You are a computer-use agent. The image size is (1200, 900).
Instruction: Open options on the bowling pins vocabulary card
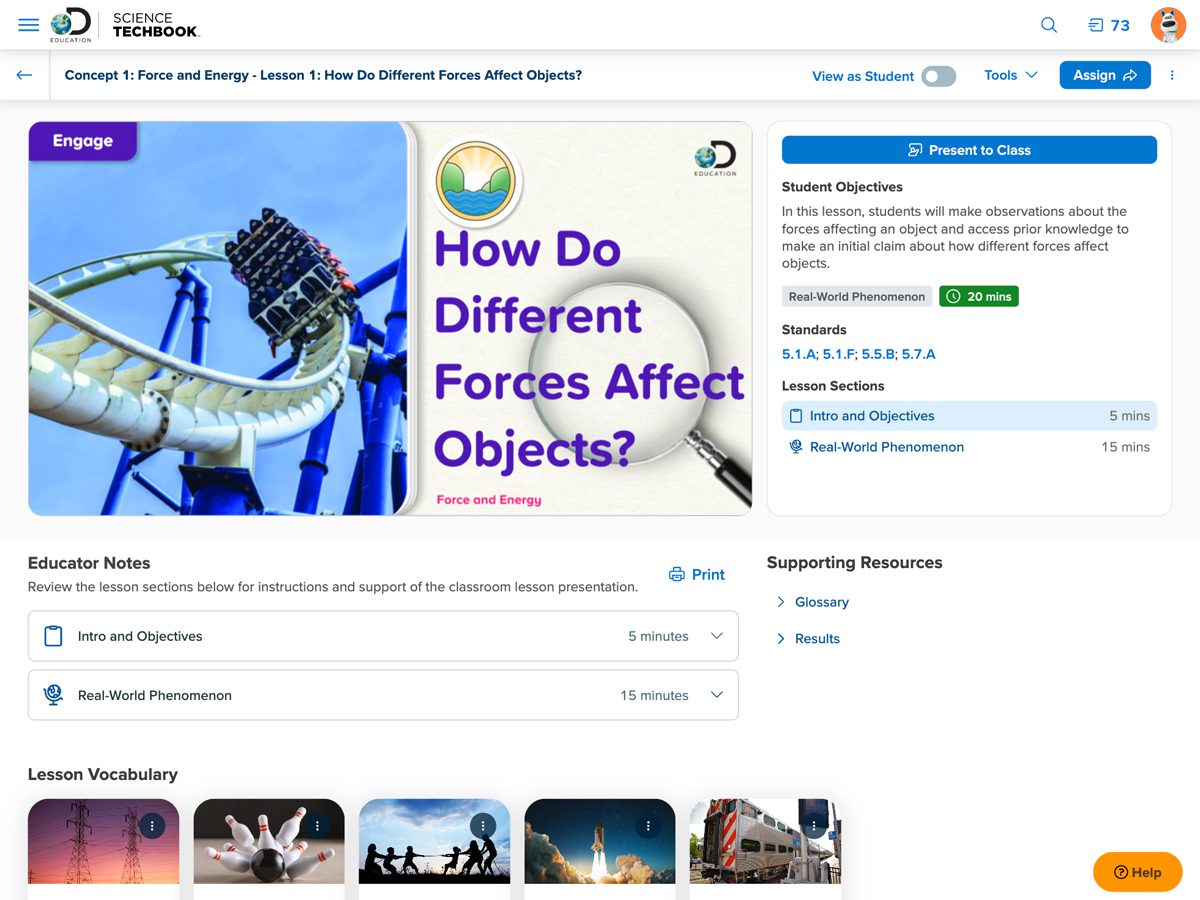pos(317,826)
